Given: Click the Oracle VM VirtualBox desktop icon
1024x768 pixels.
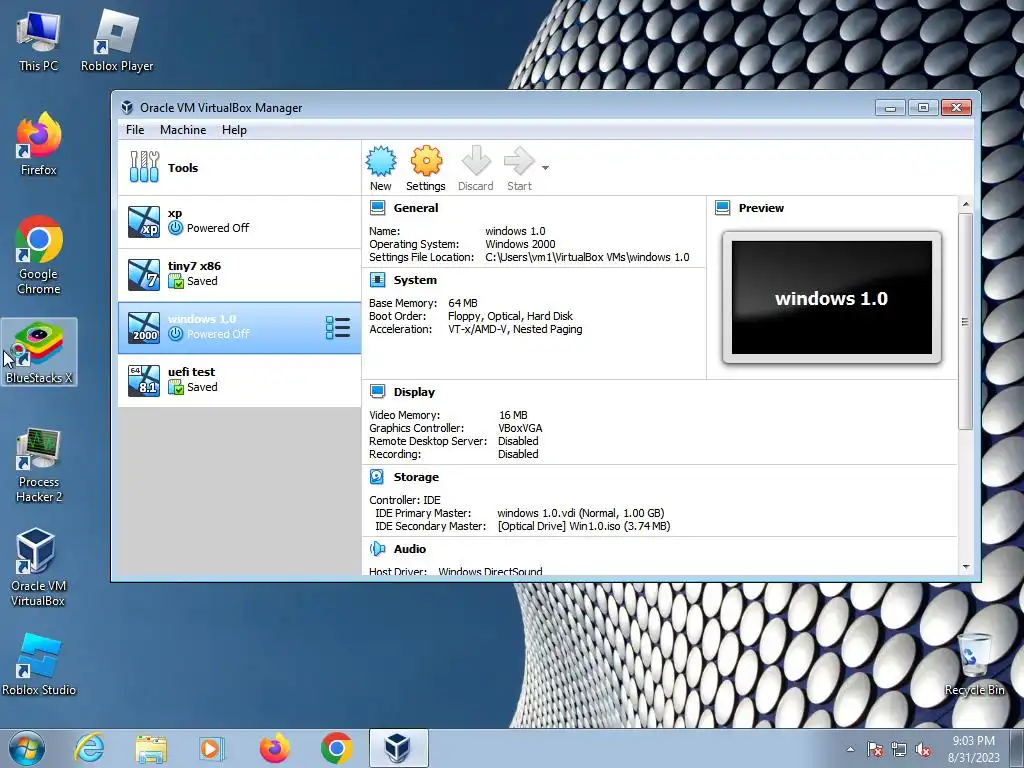Looking at the screenshot, I should click(x=37, y=568).
